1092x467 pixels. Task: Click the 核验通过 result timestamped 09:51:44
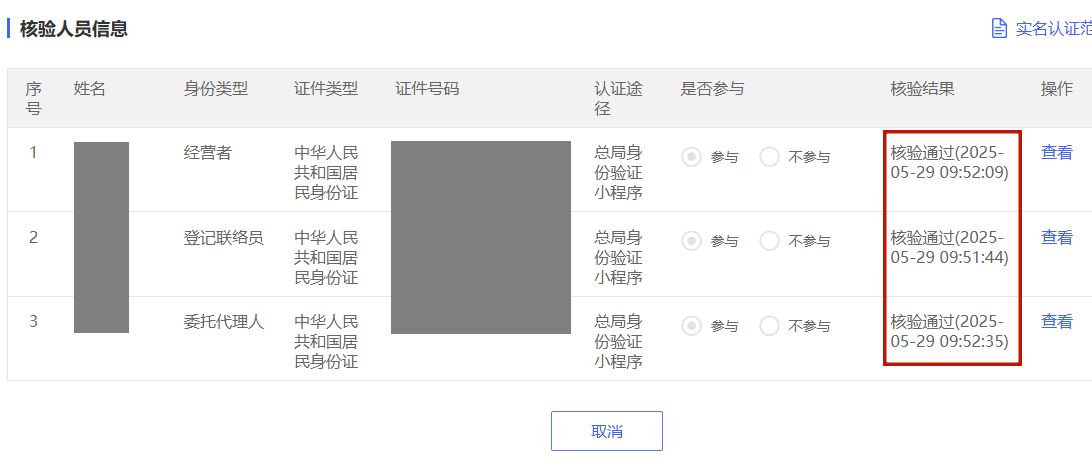949,248
